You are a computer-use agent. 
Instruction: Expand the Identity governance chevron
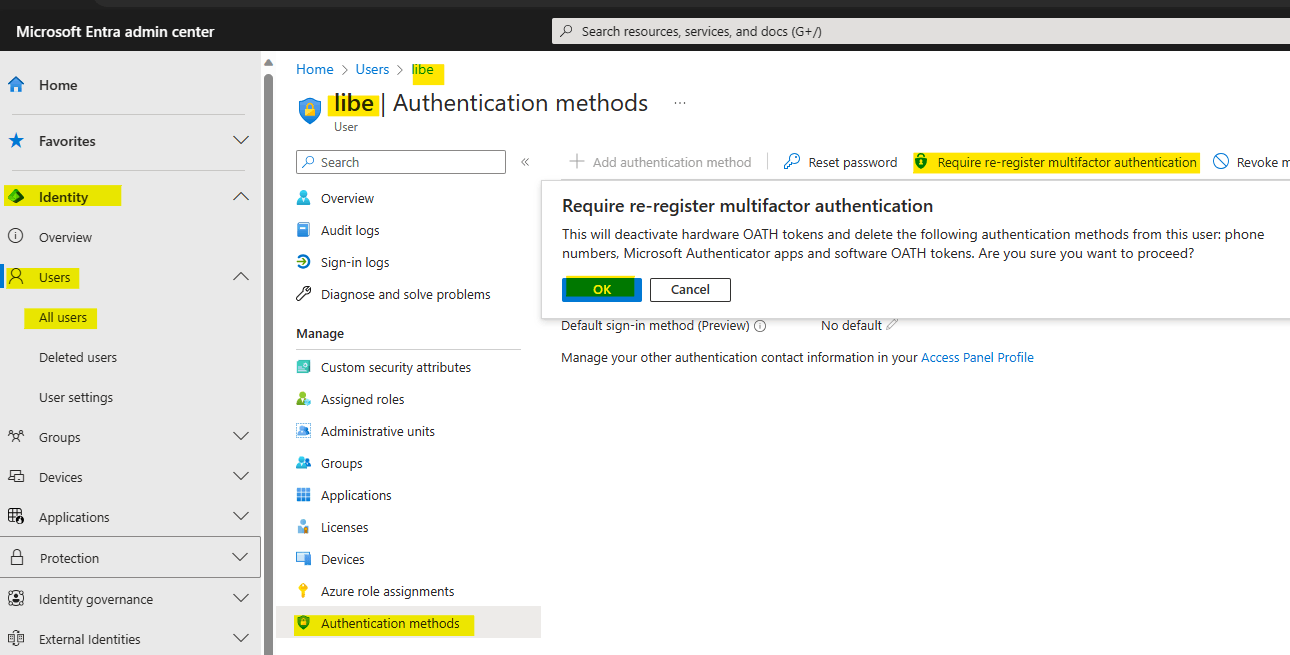241,599
